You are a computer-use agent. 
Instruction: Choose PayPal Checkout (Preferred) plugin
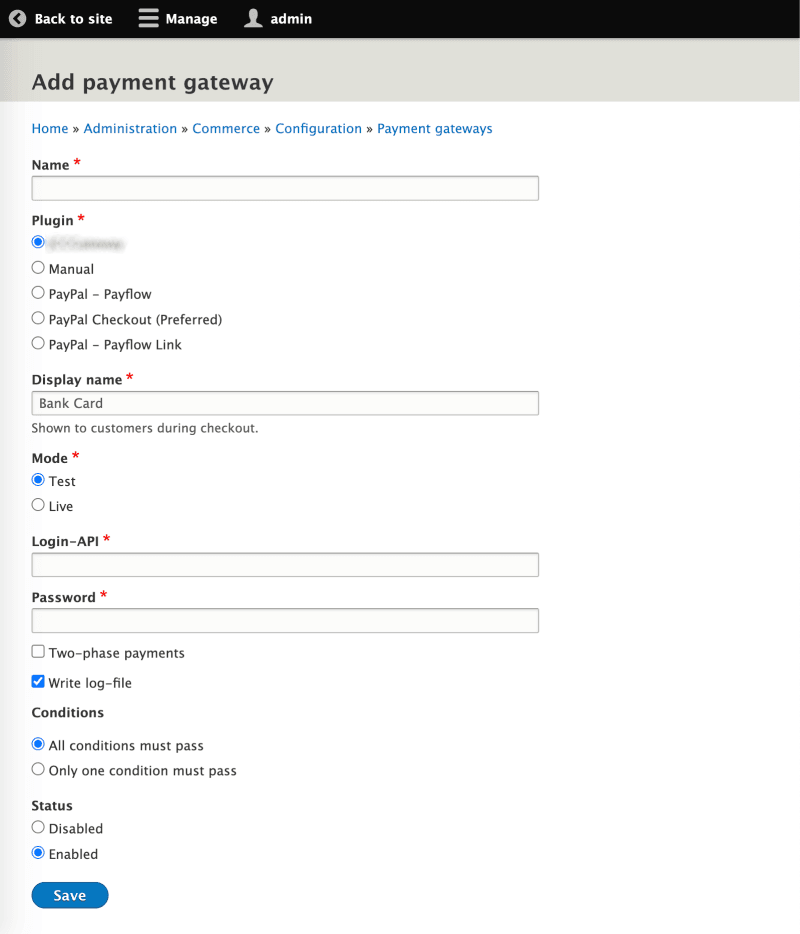point(38,319)
